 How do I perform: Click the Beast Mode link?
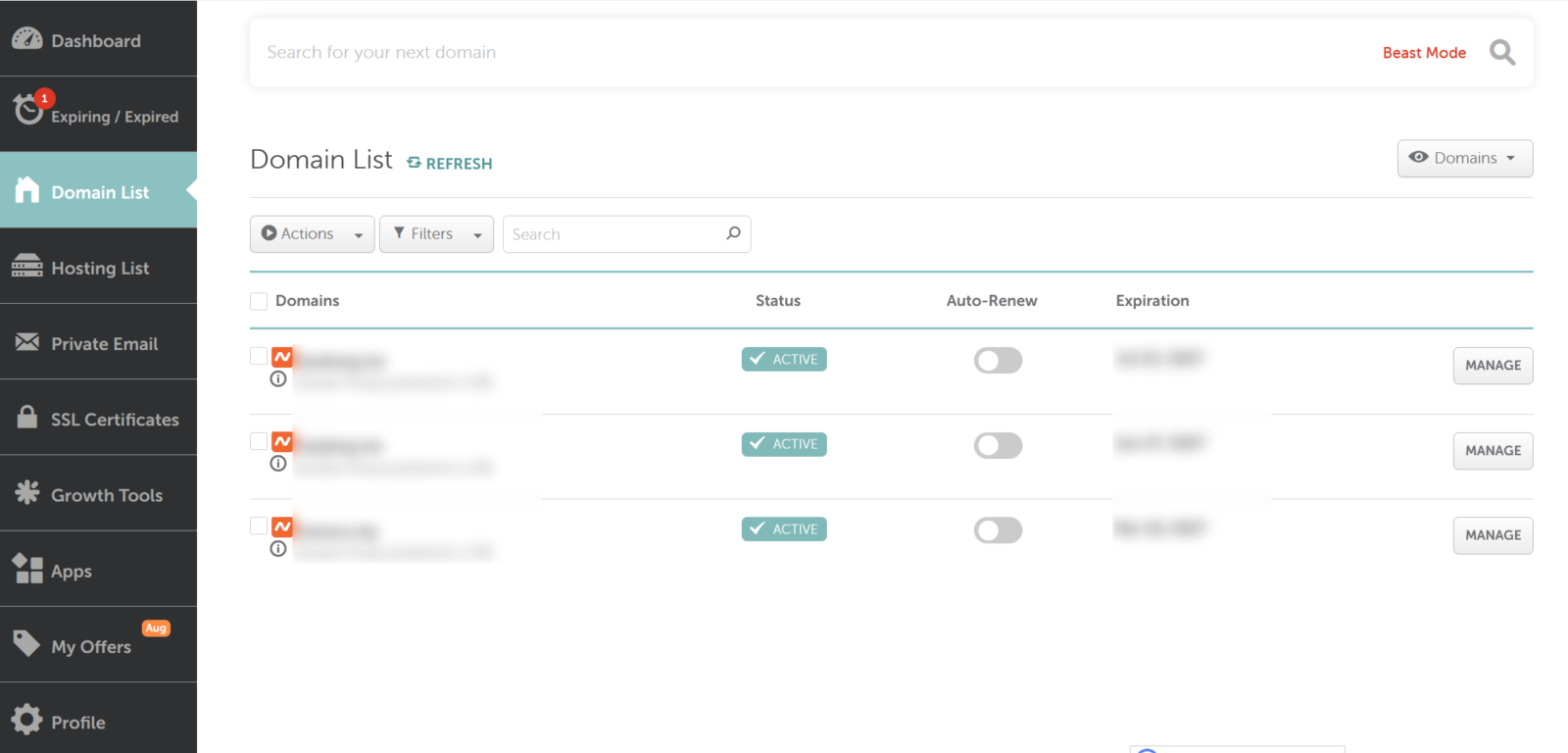tap(1424, 53)
